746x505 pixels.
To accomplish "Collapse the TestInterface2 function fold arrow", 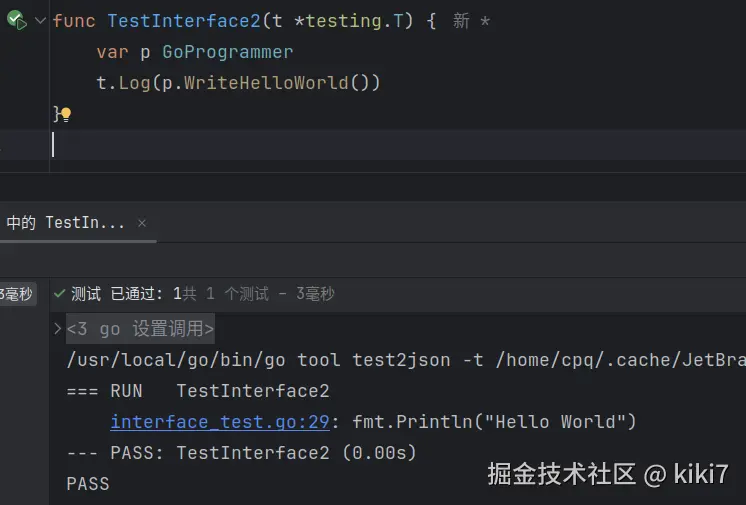I will tap(40, 21).
